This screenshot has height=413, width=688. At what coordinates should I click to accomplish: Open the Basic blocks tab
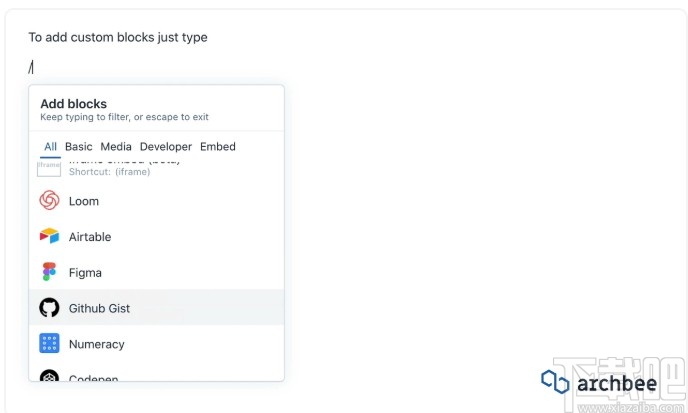pos(78,147)
